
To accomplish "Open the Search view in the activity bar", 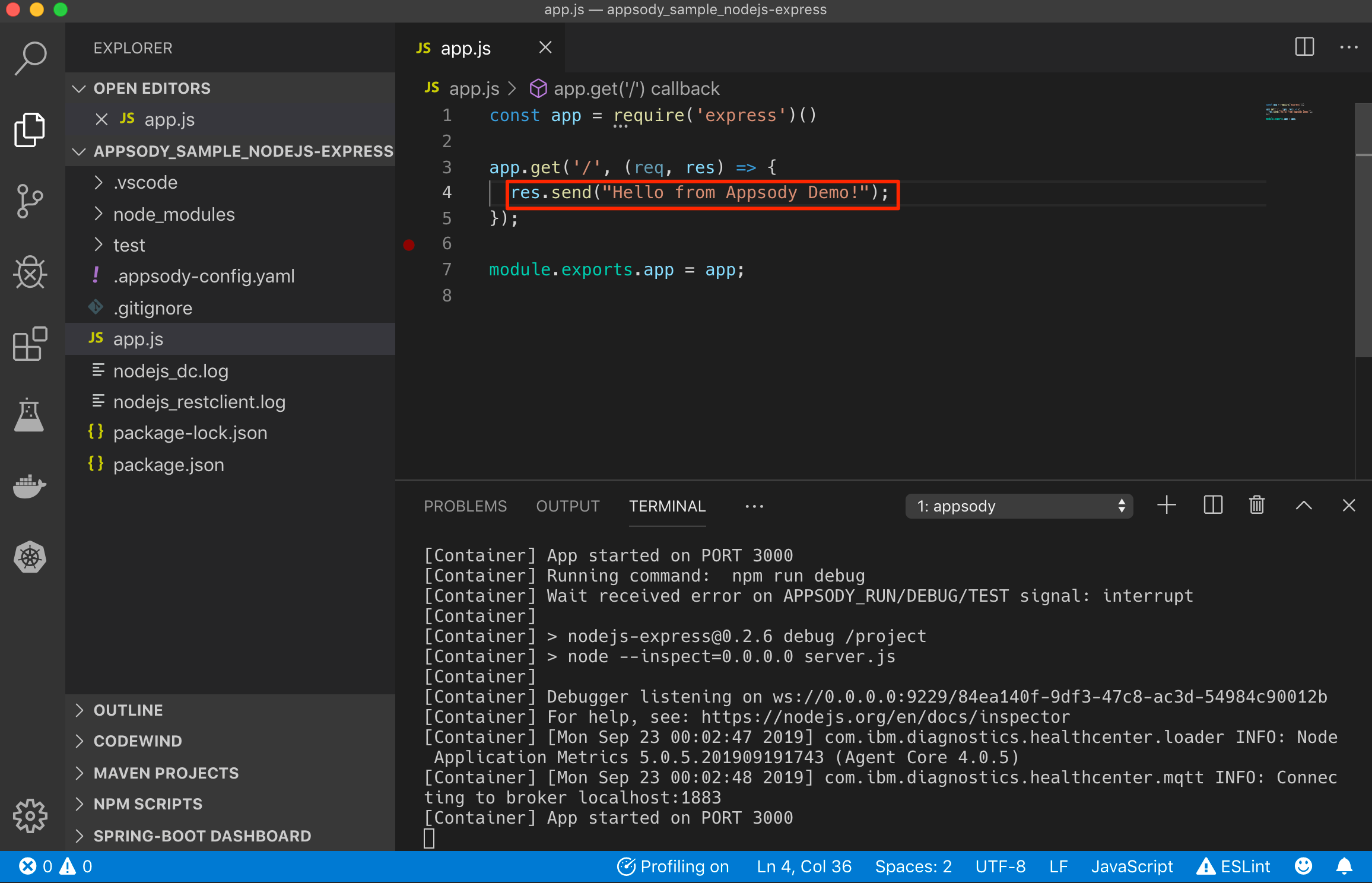I will [31, 58].
